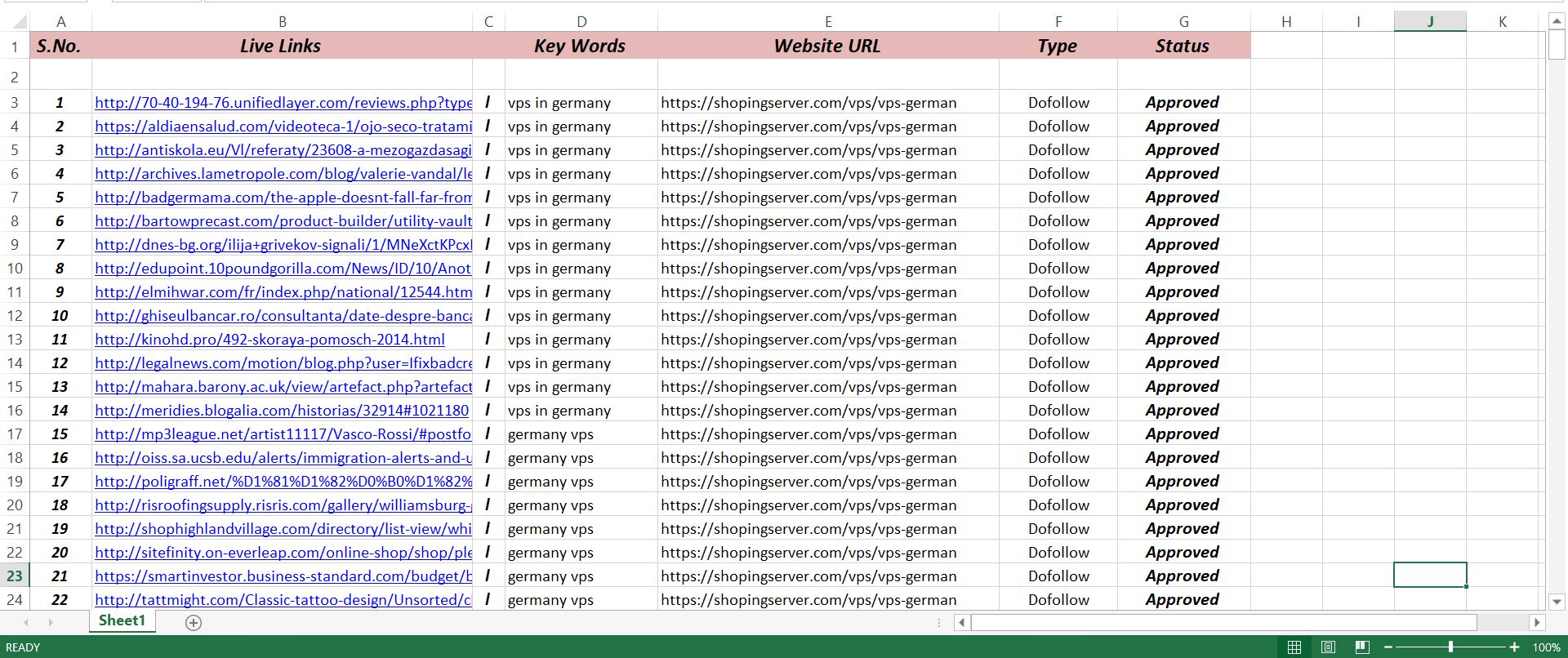This screenshot has height=658, width=1568.
Task: Click the horizontal scrollbar right arrow
Action: click(x=1537, y=623)
